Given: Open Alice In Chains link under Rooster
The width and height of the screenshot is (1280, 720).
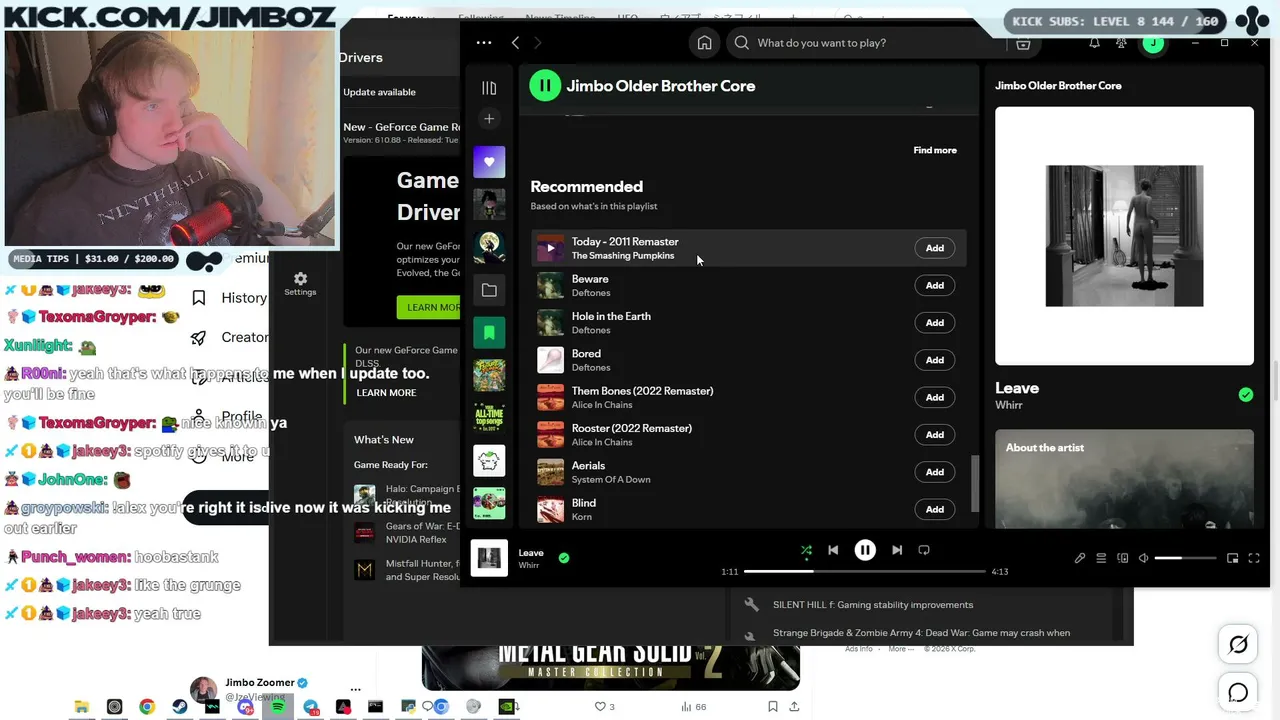Looking at the screenshot, I should [602, 442].
